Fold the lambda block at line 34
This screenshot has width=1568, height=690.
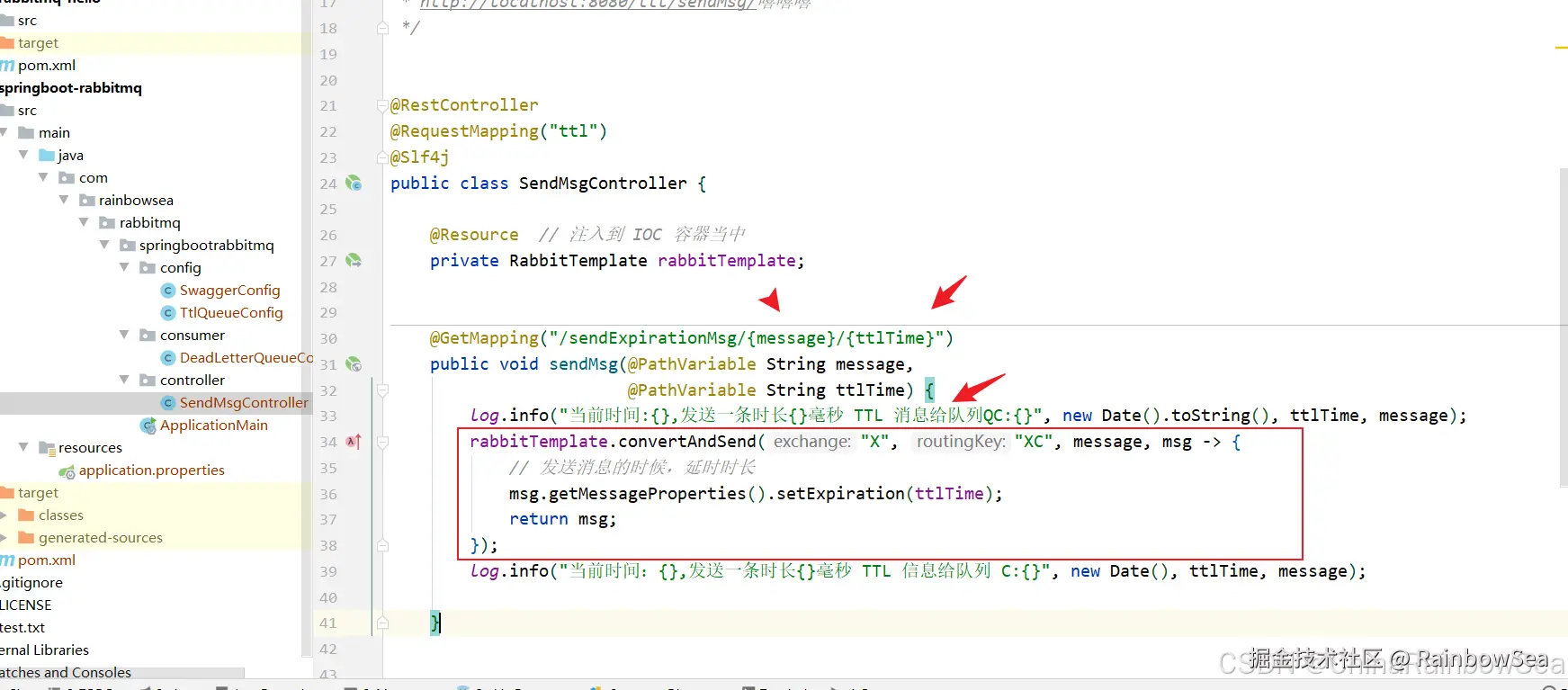click(x=382, y=442)
